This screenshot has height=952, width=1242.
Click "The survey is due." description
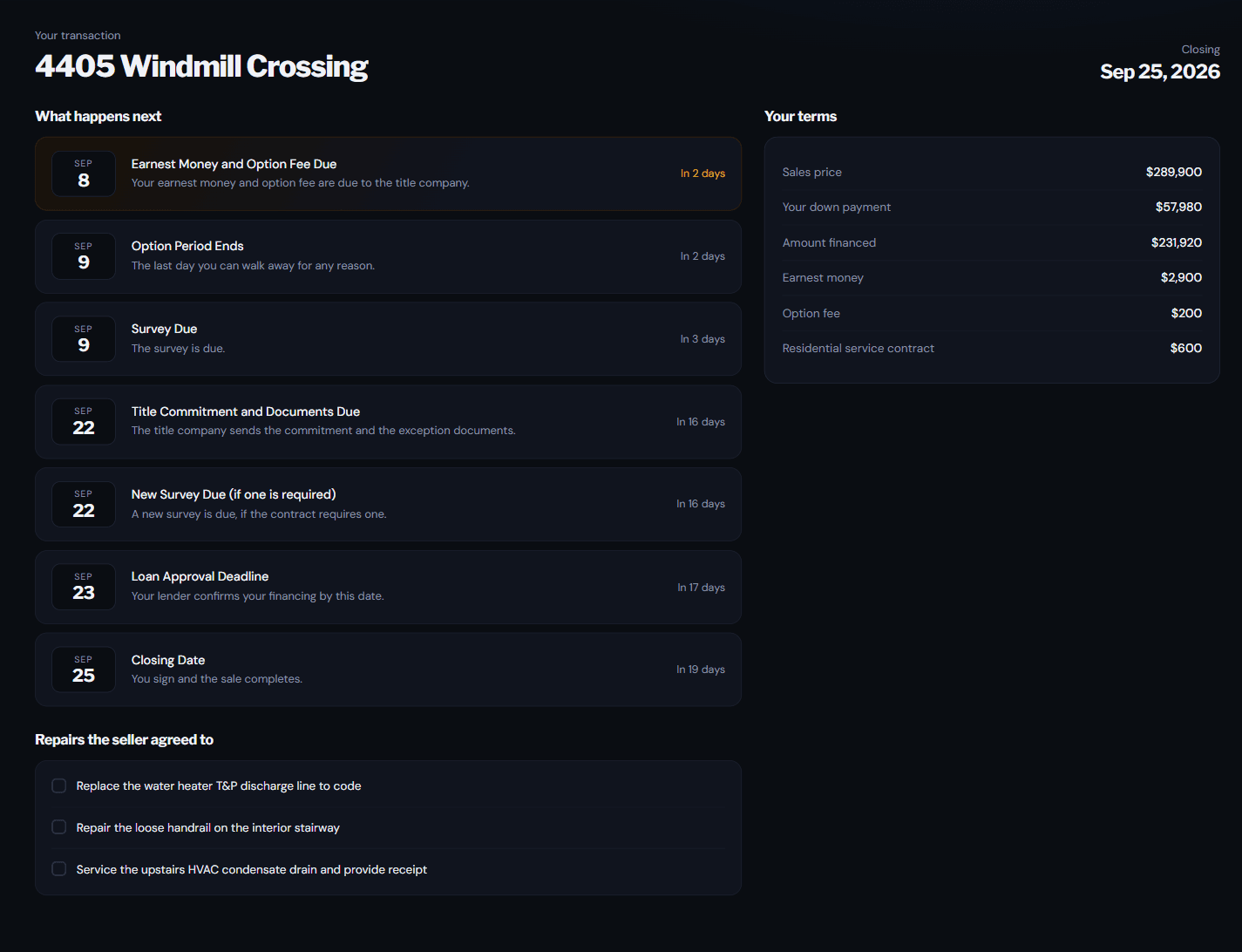pyautogui.click(x=179, y=349)
